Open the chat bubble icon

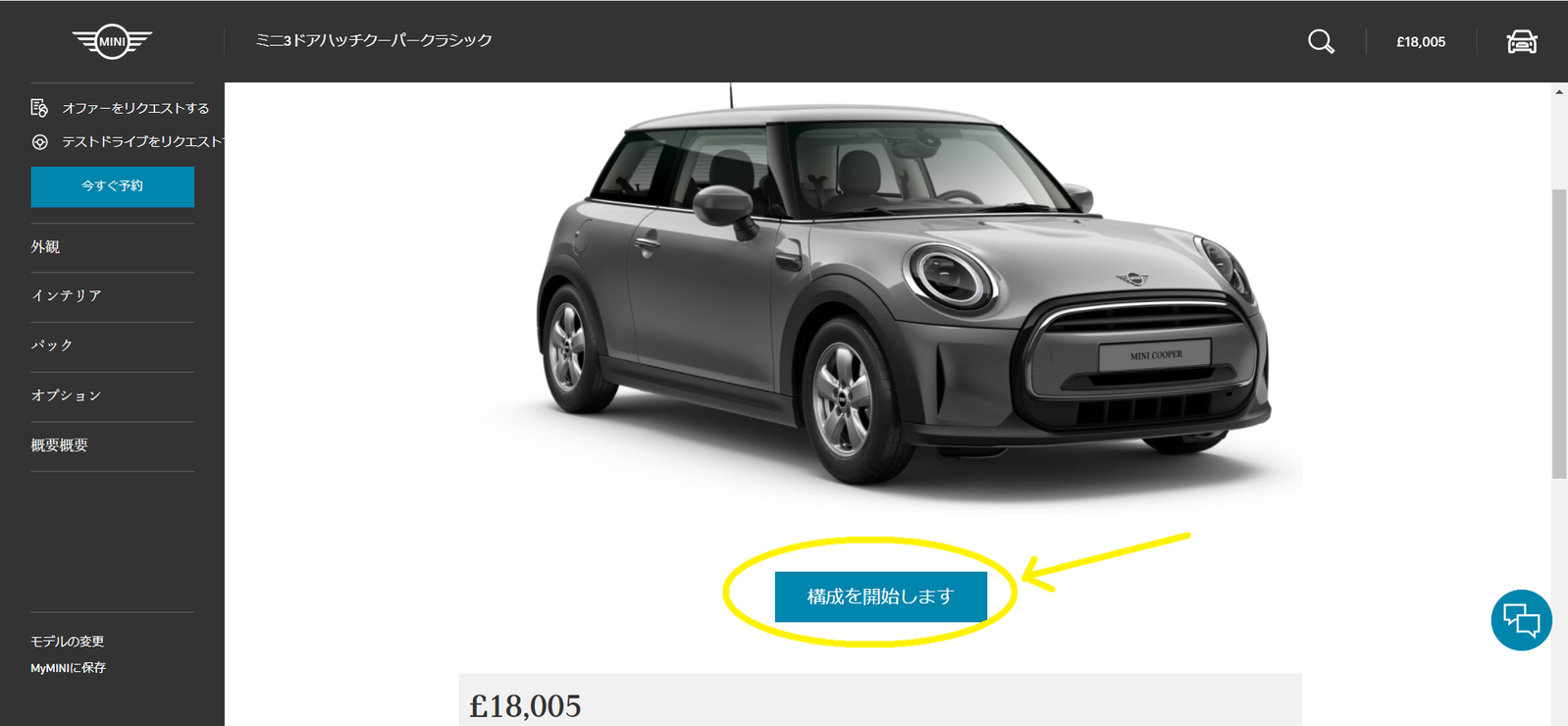point(1521,620)
